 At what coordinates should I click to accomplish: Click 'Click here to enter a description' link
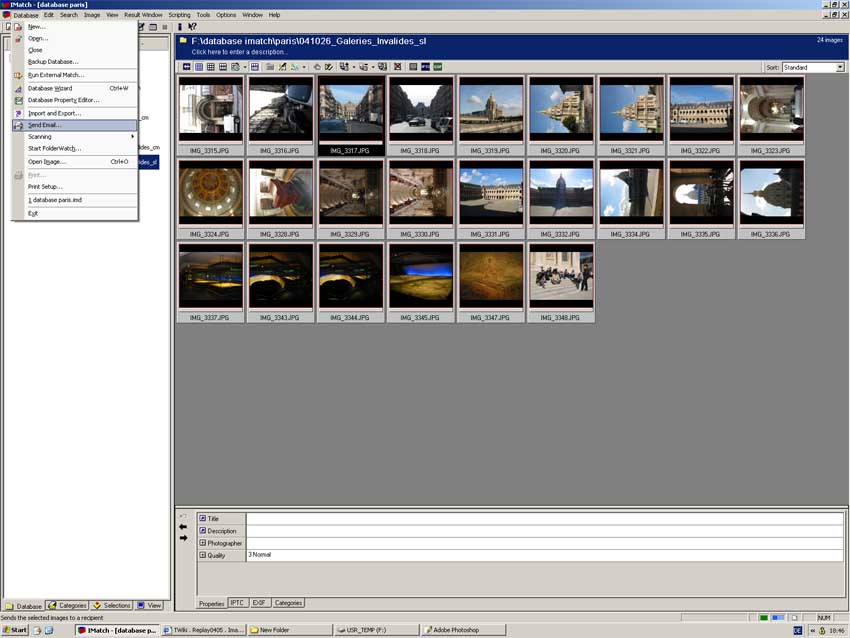coord(239,52)
